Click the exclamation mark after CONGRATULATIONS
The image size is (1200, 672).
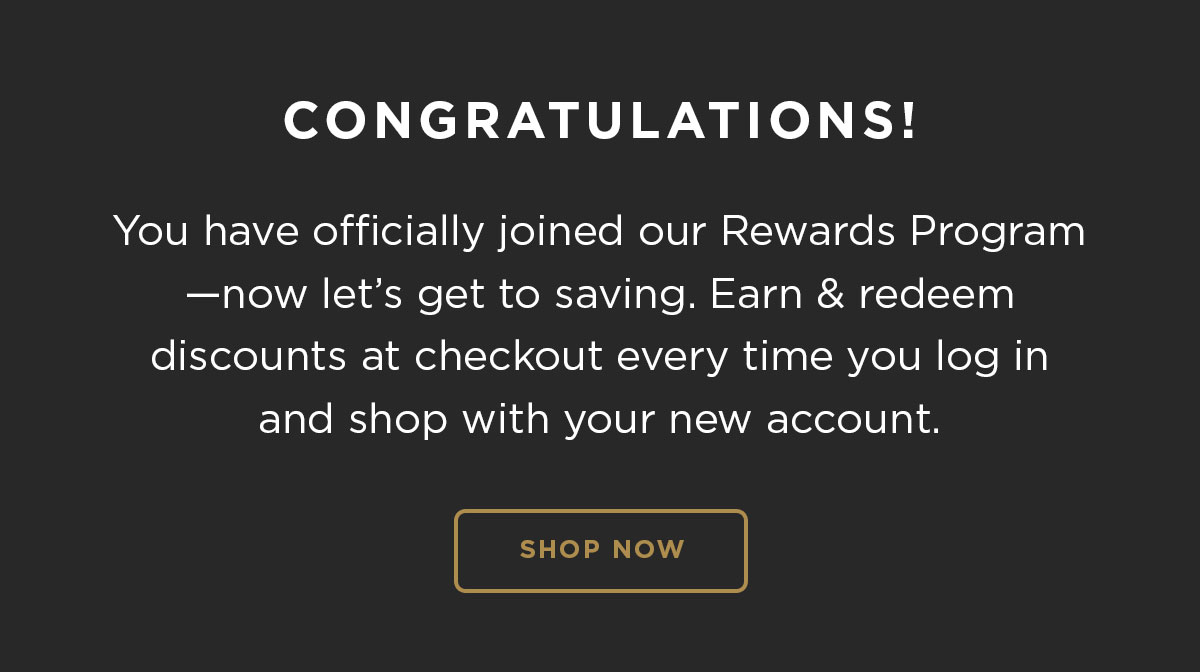(908, 122)
